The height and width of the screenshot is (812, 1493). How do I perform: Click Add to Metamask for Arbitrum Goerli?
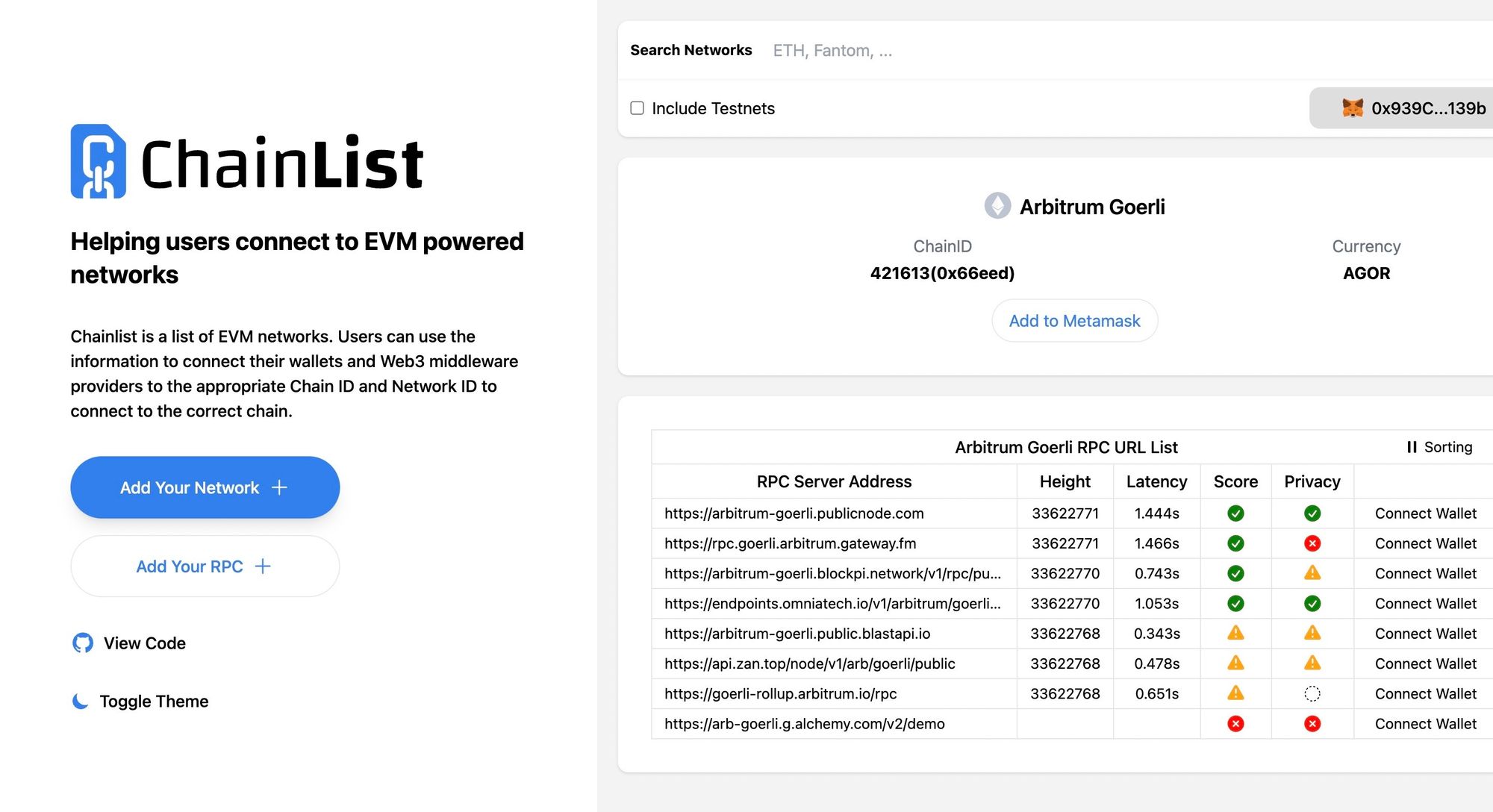[1074, 321]
